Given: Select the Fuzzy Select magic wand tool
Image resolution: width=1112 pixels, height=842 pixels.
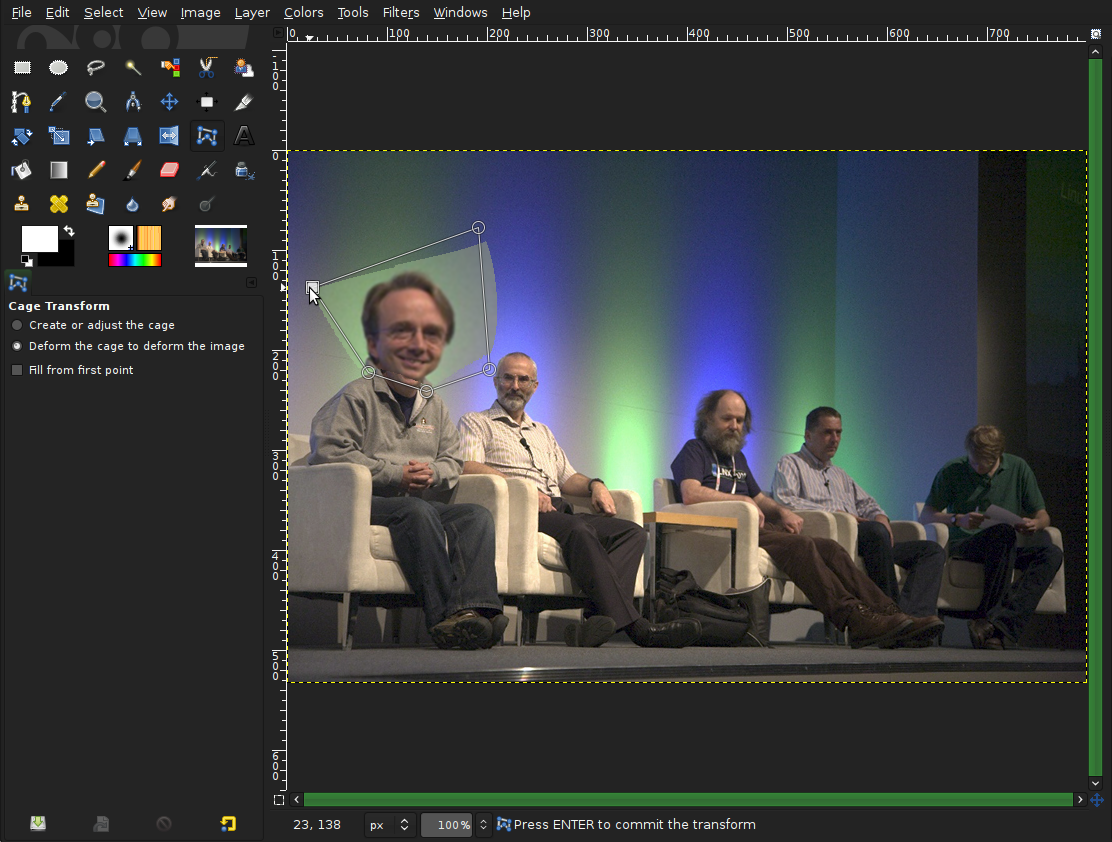Looking at the screenshot, I should 133,68.
